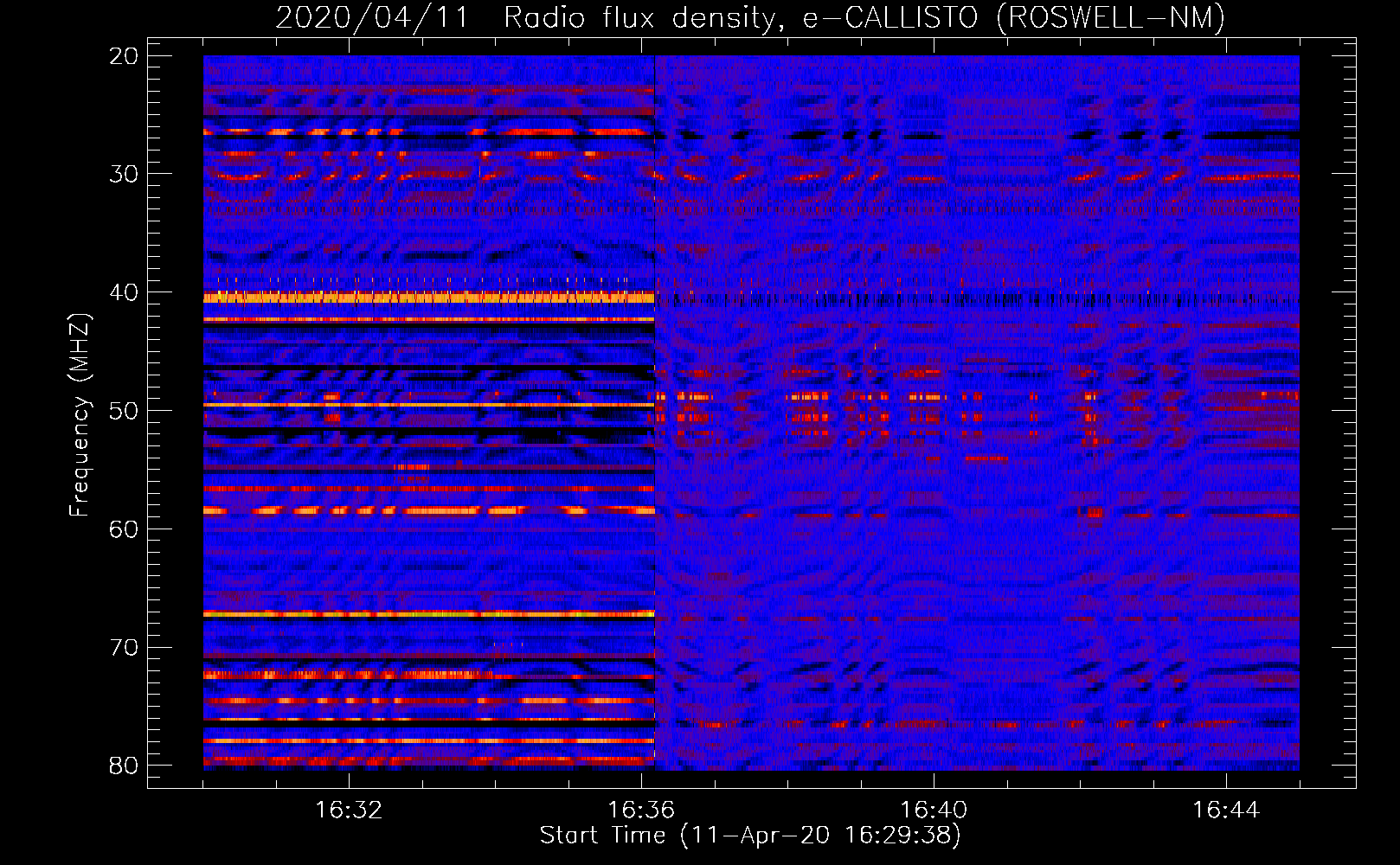Click the frequency tick label "50"

123,411
